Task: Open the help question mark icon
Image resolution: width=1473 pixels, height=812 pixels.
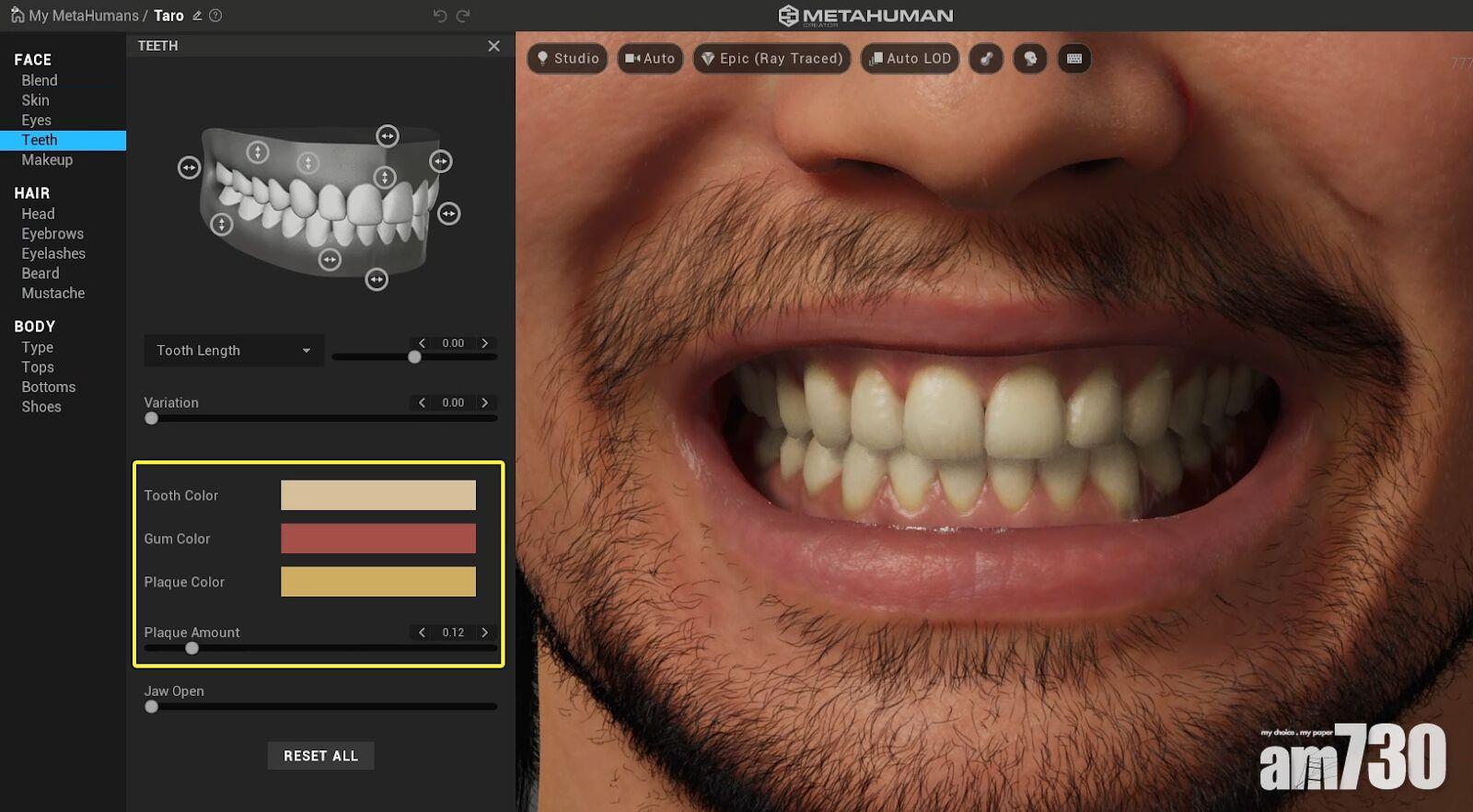Action: pos(215,16)
